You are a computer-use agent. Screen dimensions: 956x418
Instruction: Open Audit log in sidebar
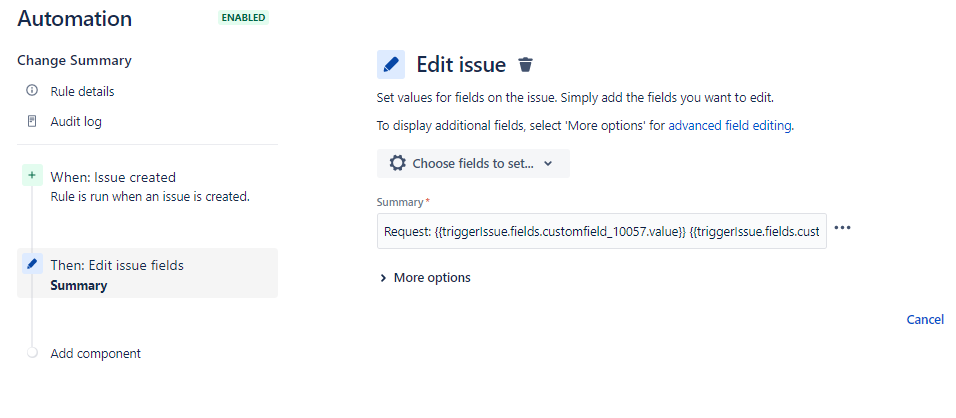pos(76,122)
